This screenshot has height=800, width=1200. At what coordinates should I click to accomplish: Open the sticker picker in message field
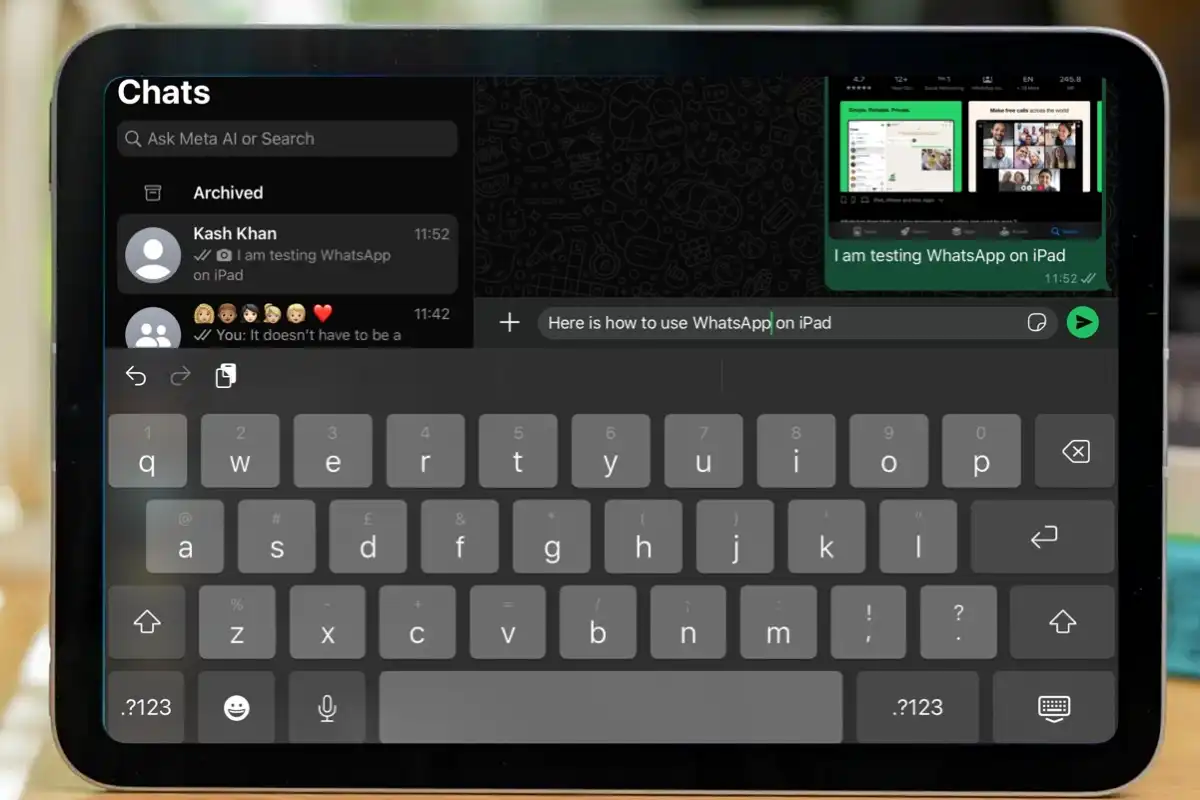coord(1037,323)
